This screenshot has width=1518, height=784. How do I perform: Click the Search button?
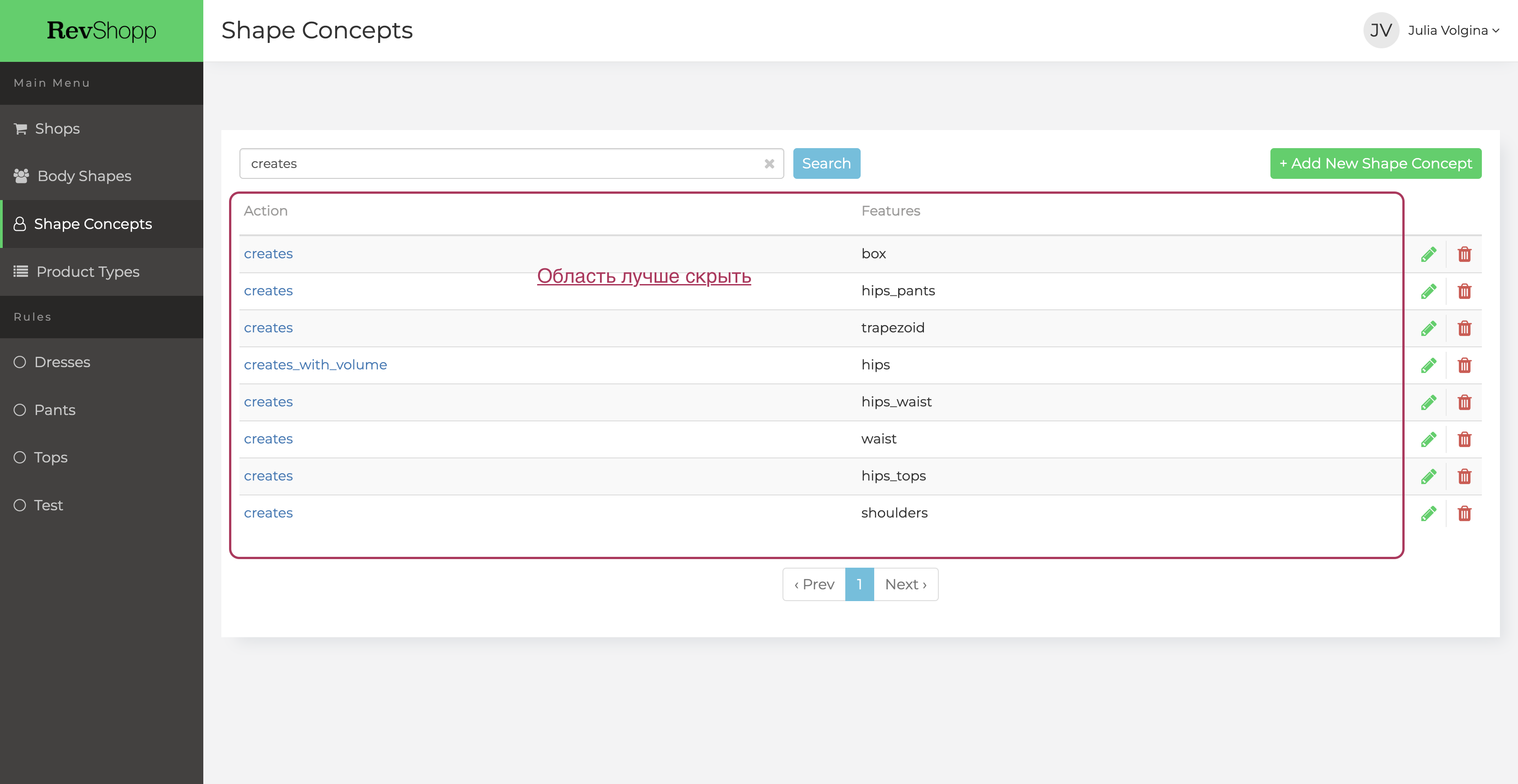[826, 164]
